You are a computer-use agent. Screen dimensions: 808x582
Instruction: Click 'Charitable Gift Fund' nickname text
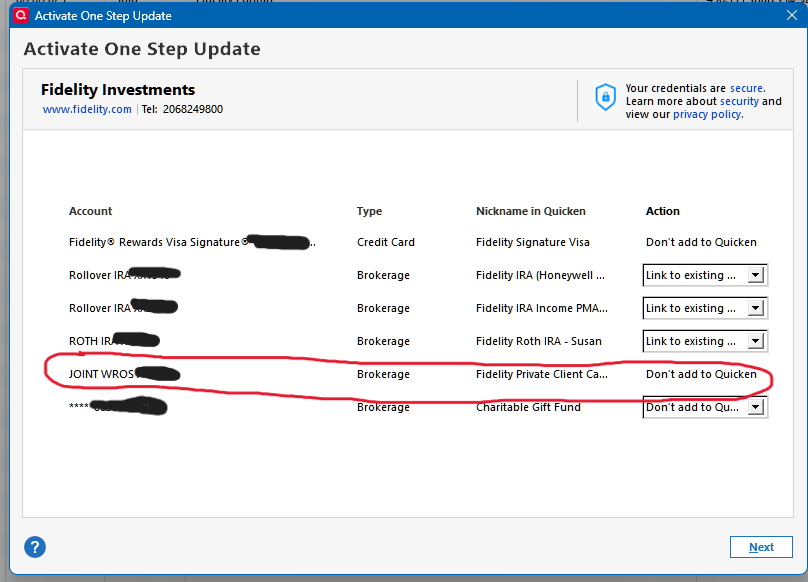pos(528,407)
